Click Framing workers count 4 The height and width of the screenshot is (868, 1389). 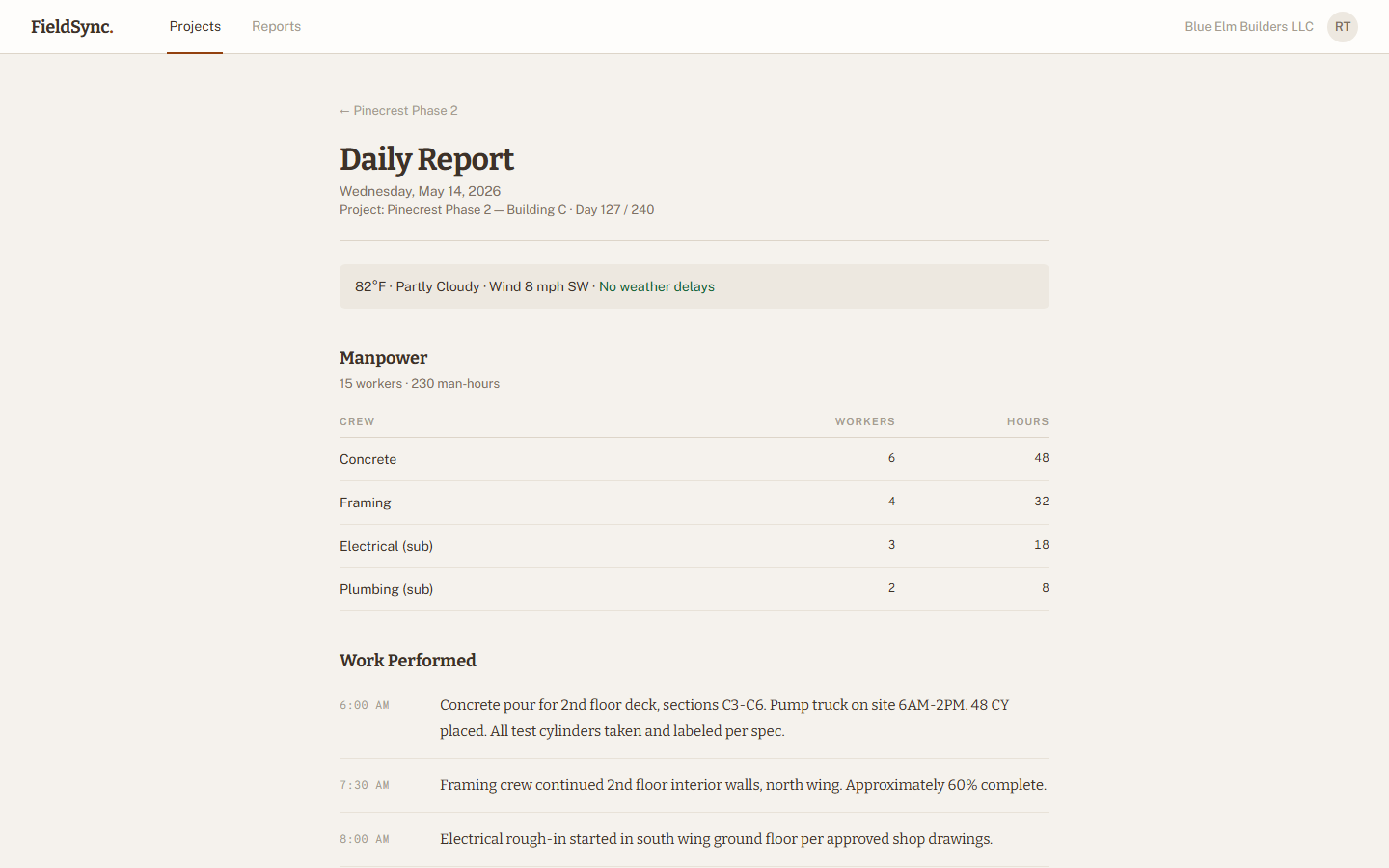point(891,502)
